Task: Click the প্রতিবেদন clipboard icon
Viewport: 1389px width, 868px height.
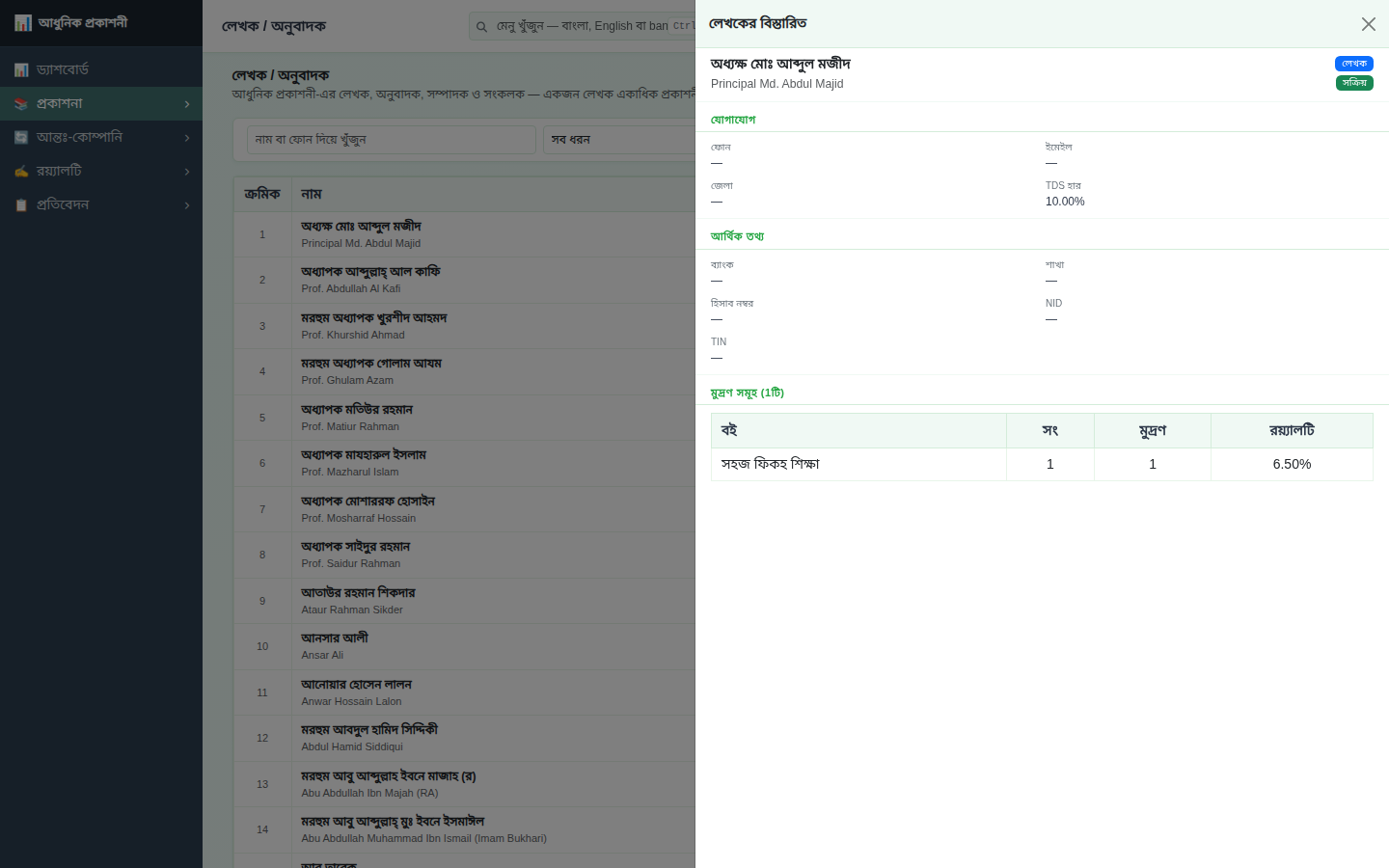Action: (x=21, y=204)
